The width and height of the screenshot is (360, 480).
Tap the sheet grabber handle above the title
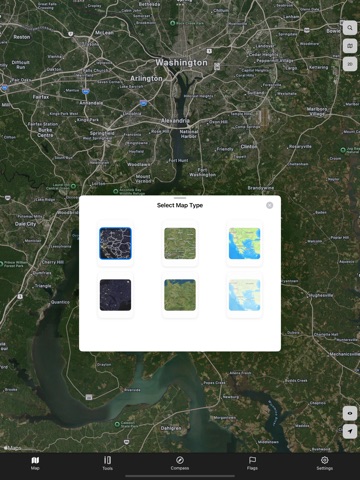coord(180,198)
